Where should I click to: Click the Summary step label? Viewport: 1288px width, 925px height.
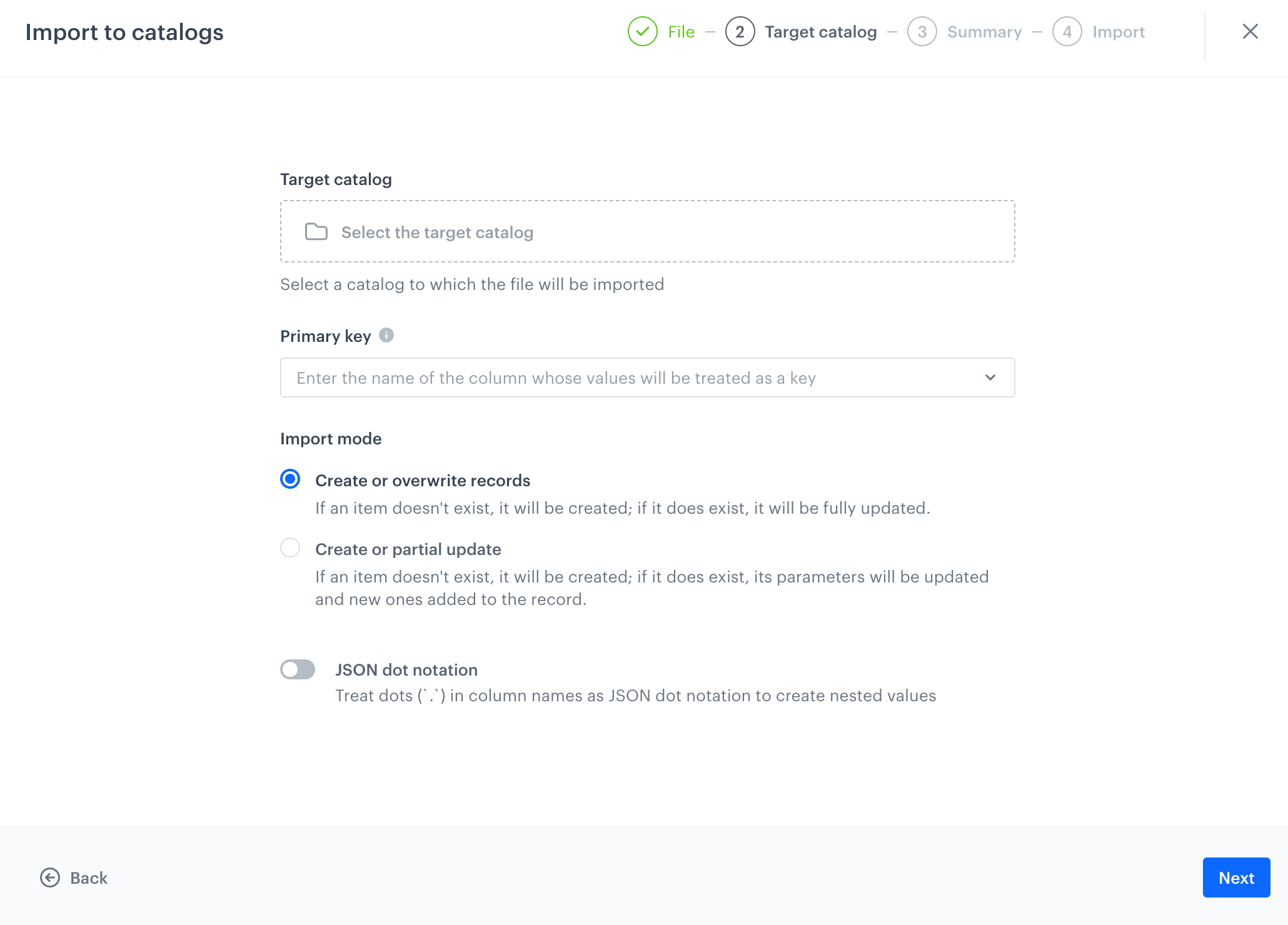984,32
